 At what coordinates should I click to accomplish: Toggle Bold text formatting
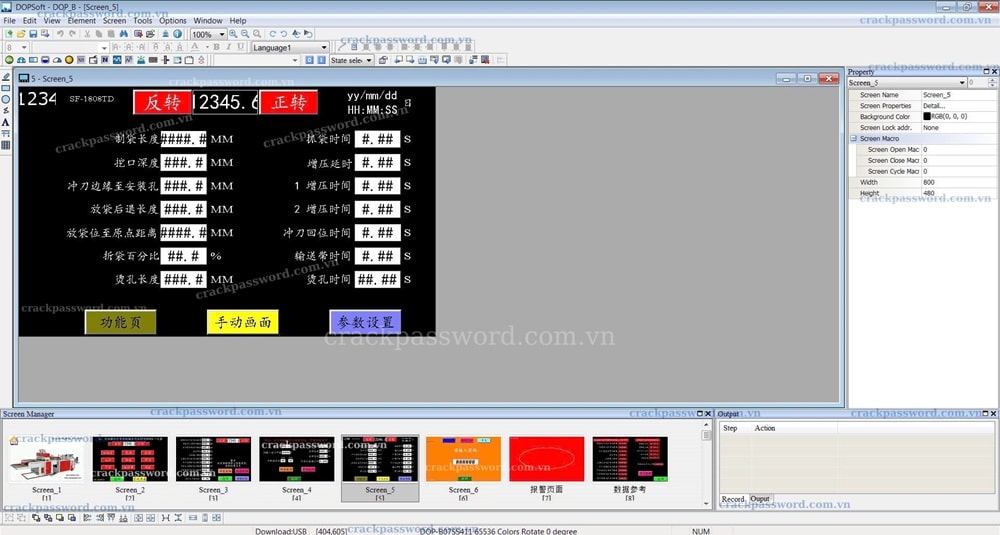click(216, 47)
